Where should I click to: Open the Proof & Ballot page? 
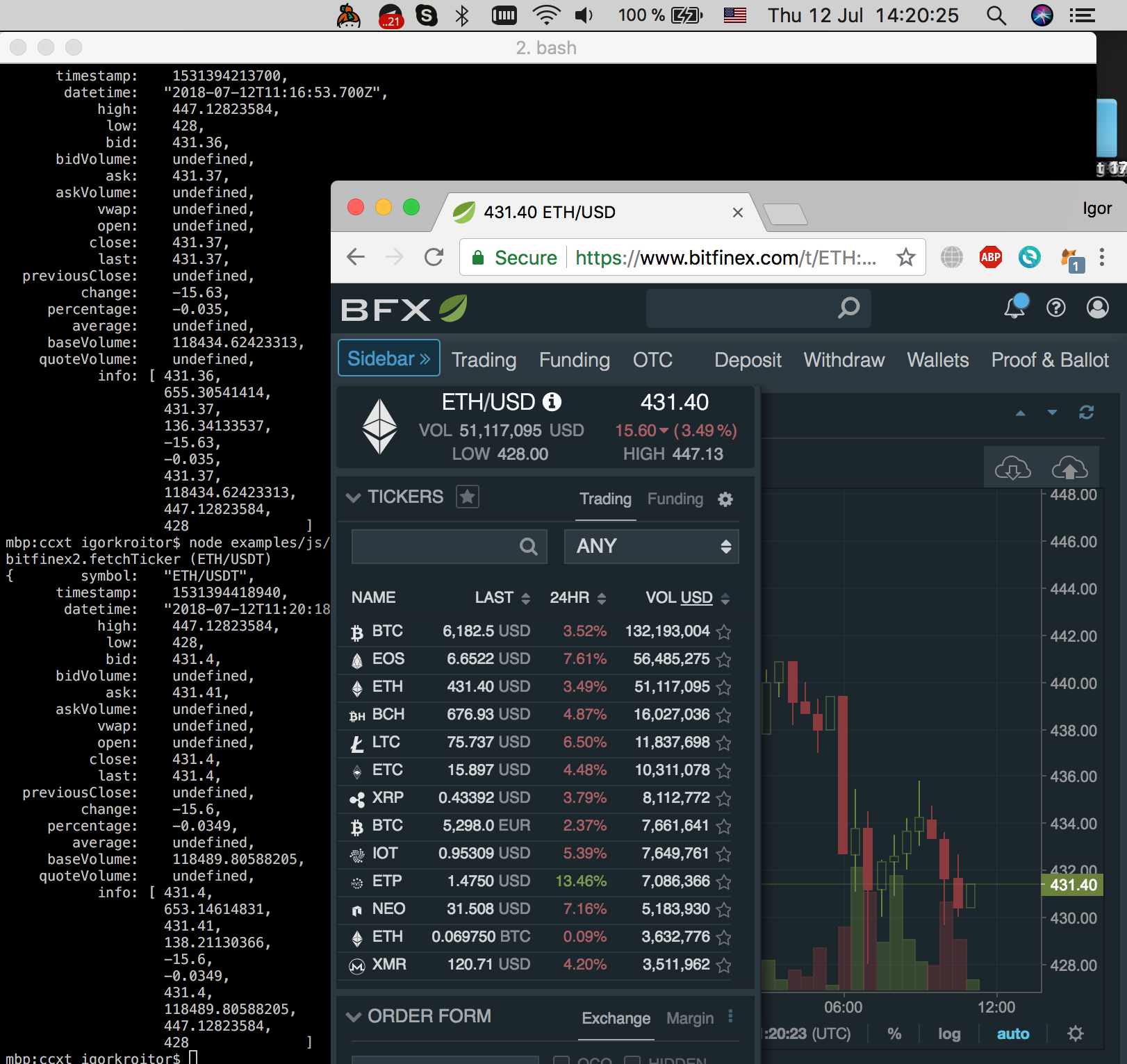pyautogui.click(x=1050, y=360)
